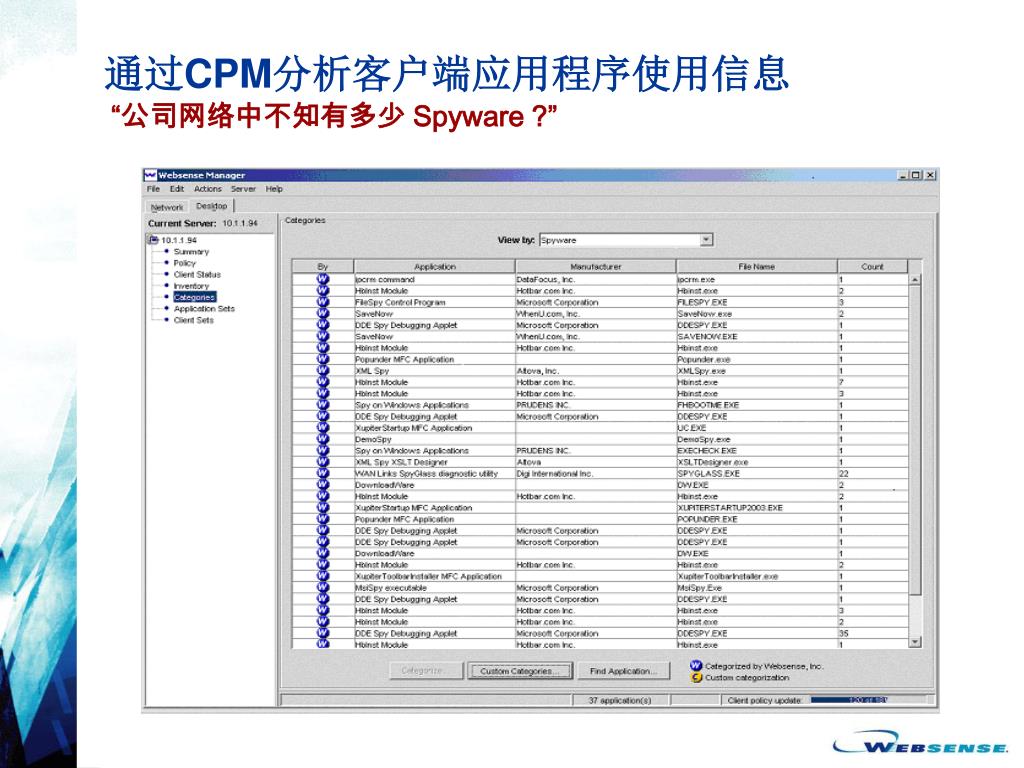Select Client Sets in the tree

(x=194, y=320)
